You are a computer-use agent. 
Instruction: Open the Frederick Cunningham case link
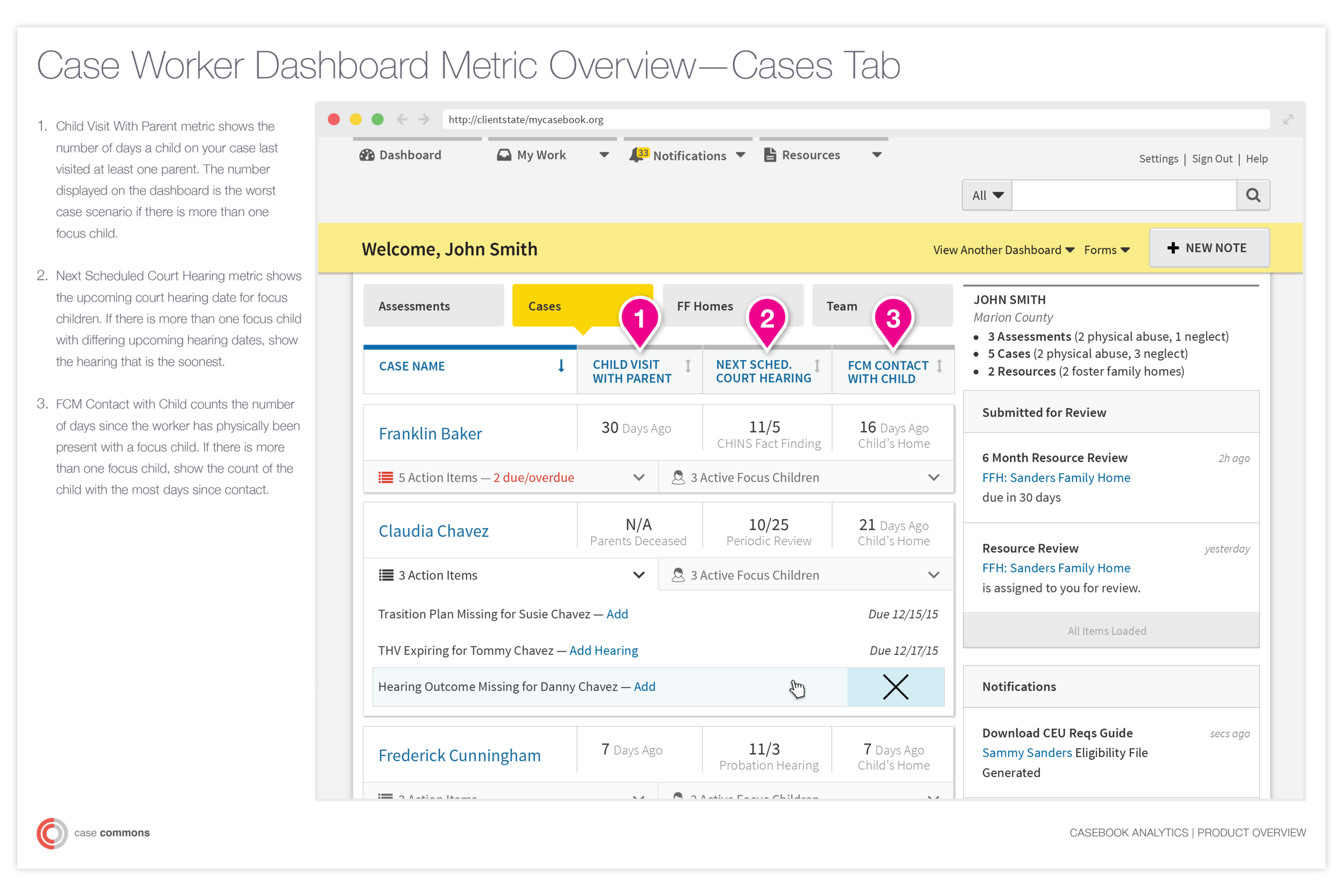pos(459,755)
